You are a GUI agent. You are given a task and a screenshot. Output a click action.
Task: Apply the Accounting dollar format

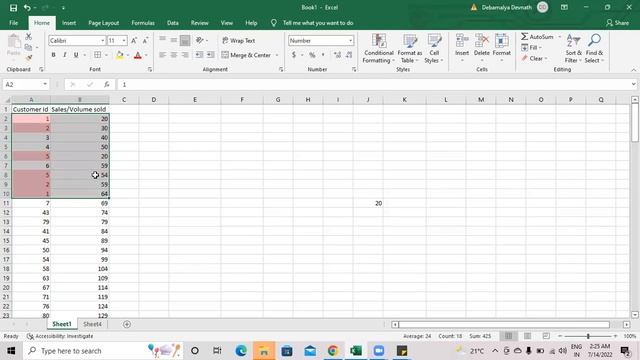294,55
